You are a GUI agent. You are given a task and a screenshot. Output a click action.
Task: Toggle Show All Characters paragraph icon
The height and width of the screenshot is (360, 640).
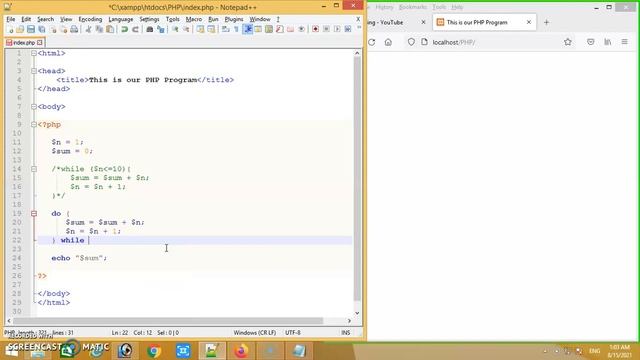(237, 29)
